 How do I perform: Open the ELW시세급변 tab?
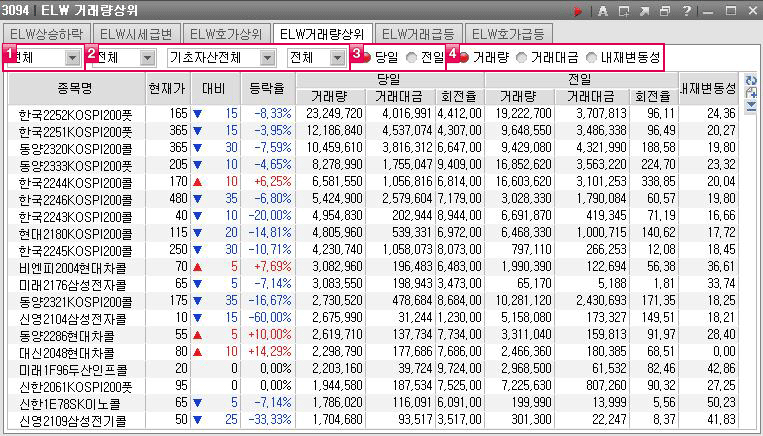[x=137, y=34]
